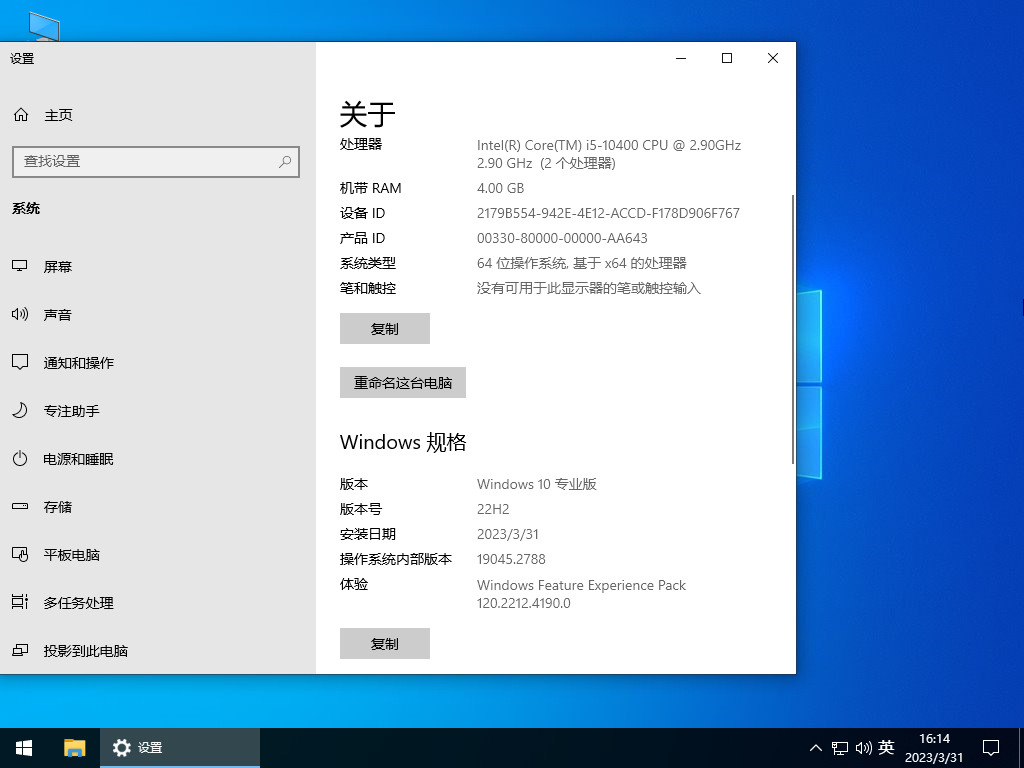Launch File Explorer from the taskbar
Viewport: 1024px width, 768px height.
[75, 747]
